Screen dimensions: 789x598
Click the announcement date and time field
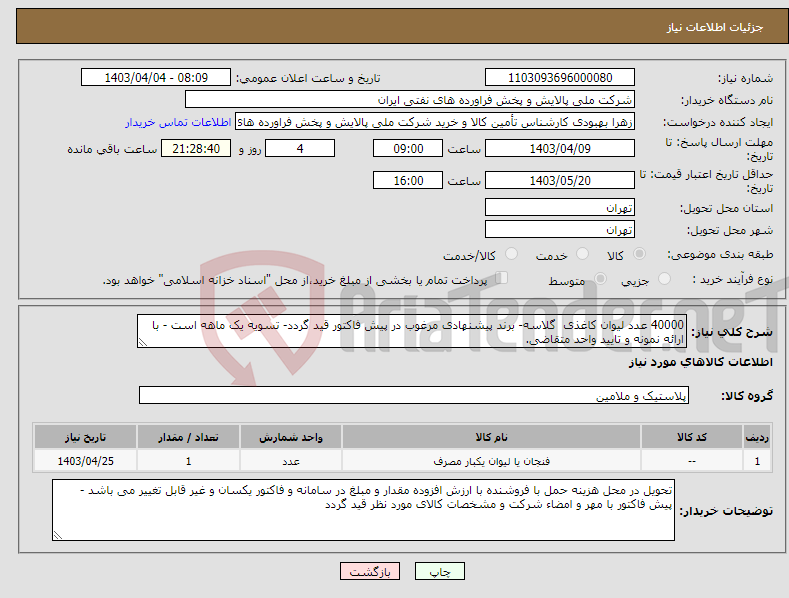[155, 78]
